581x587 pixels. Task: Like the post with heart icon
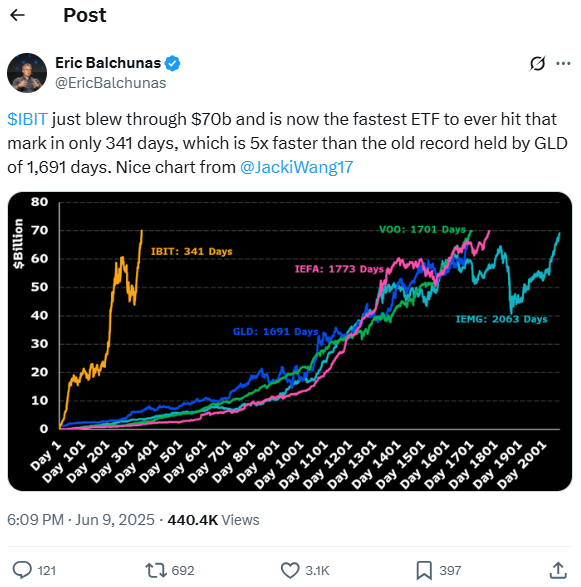[290, 570]
